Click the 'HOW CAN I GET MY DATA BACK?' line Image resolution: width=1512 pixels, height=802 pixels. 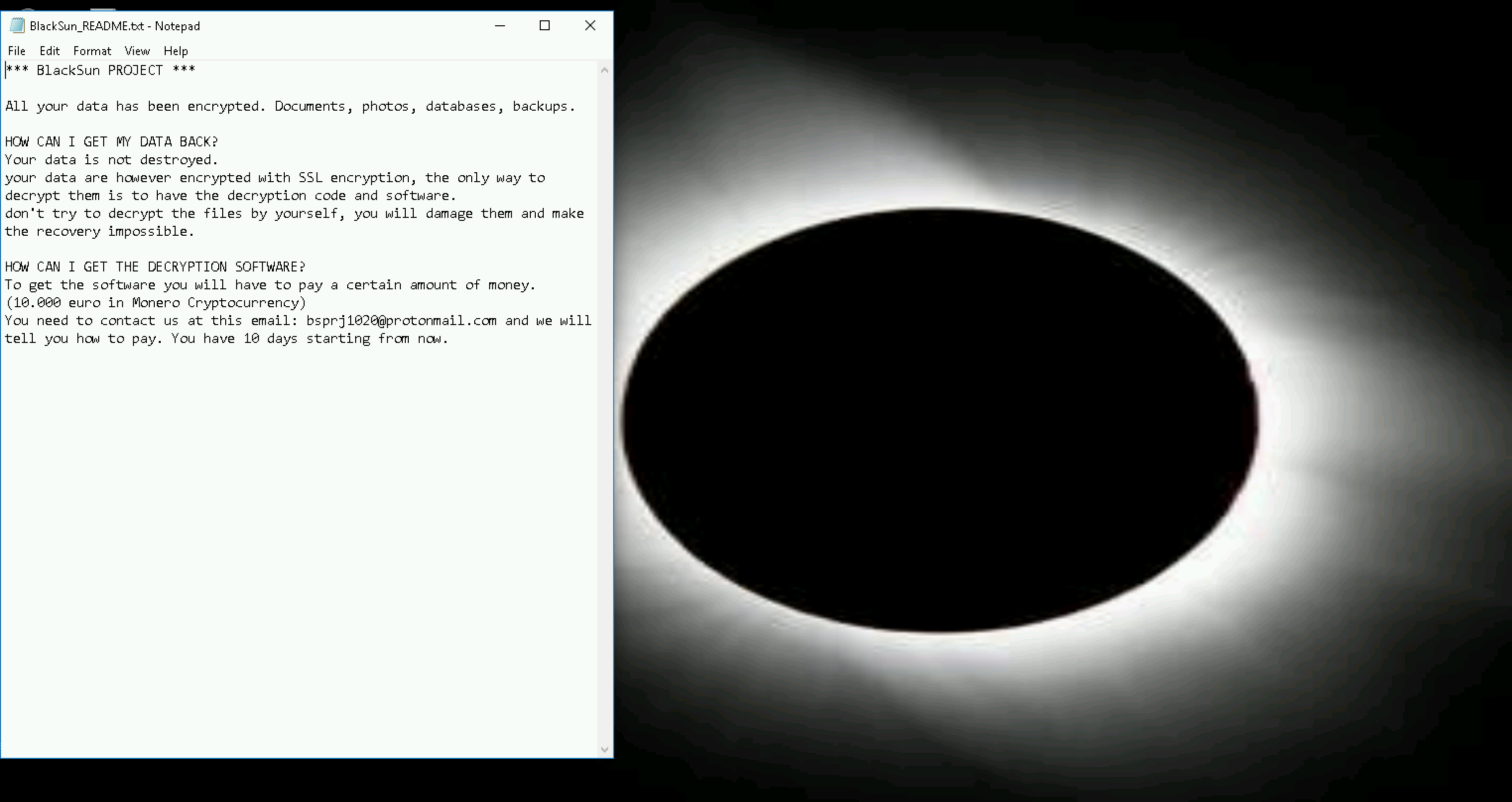[x=112, y=142]
